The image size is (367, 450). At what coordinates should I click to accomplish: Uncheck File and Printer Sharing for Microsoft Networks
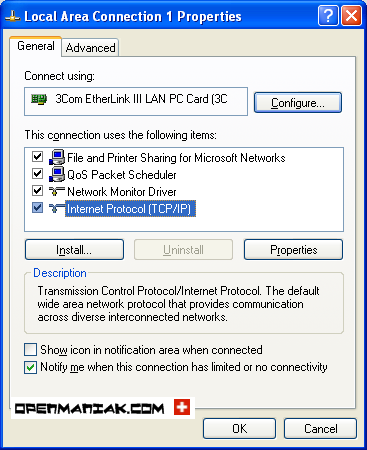point(37,157)
